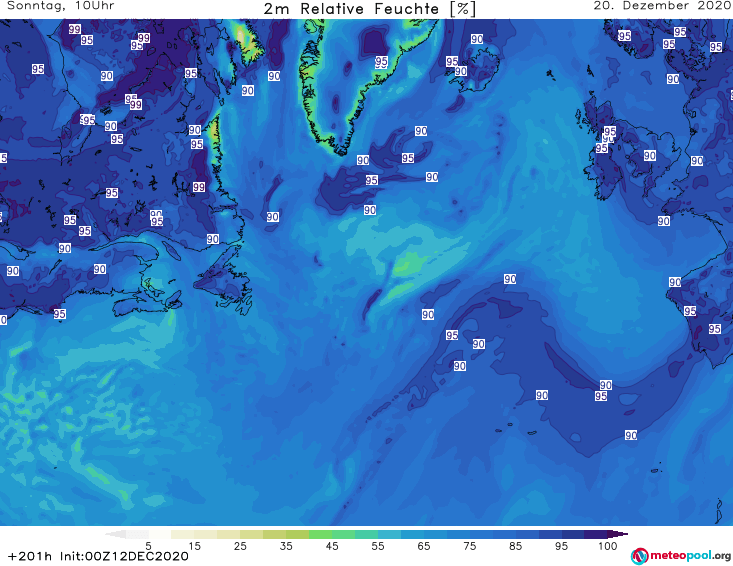The width and height of the screenshot is (733, 566).
Task: Click the color scale label '35'
Action: click(286, 546)
